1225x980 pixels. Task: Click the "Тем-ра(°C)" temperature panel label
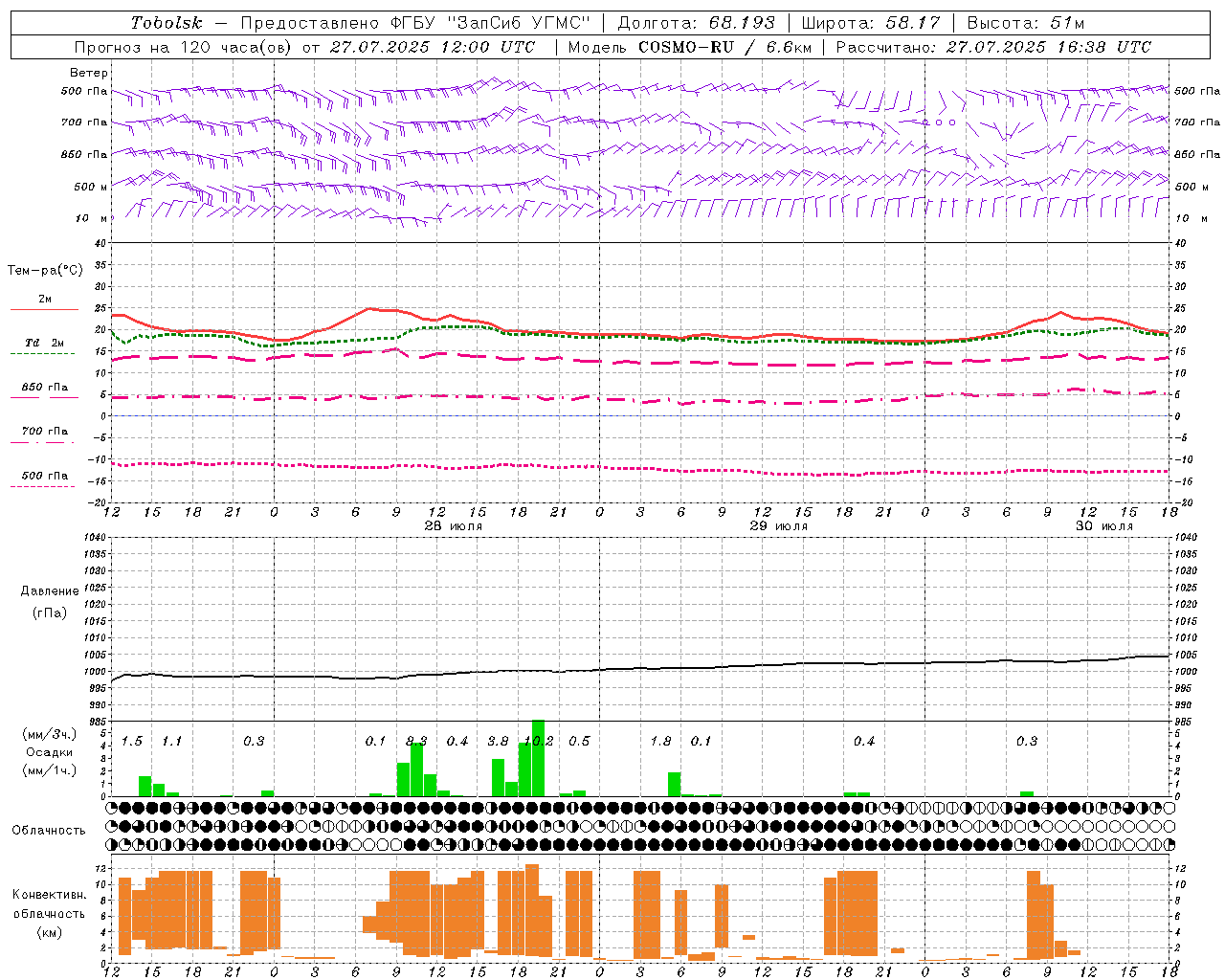(45, 271)
